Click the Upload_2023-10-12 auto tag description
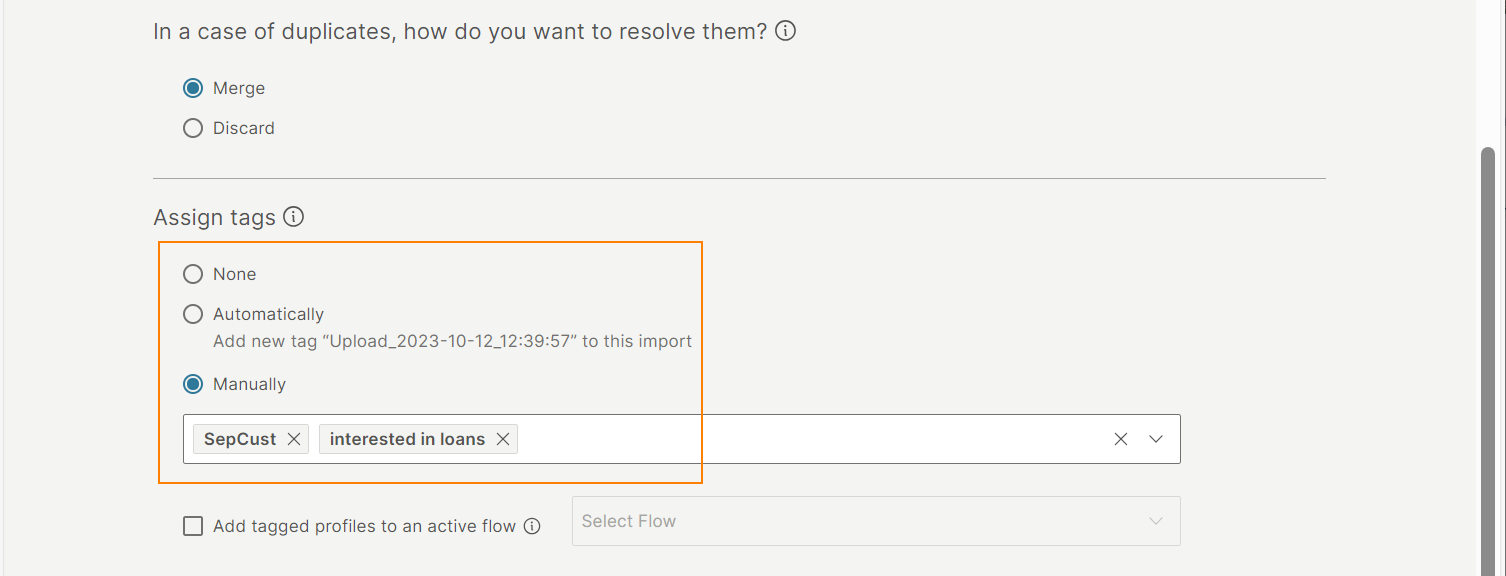Screen dimensions: 1506x576 [452, 341]
